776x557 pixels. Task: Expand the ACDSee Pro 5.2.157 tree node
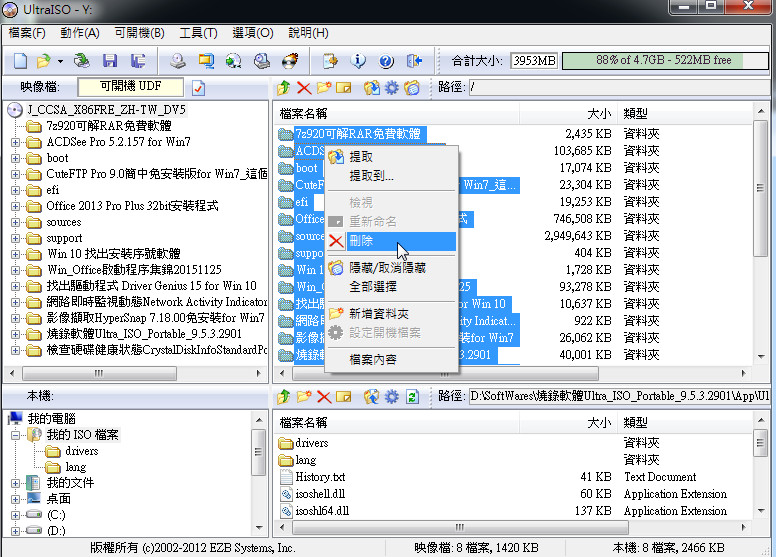pyautogui.click(x=15, y=143)
